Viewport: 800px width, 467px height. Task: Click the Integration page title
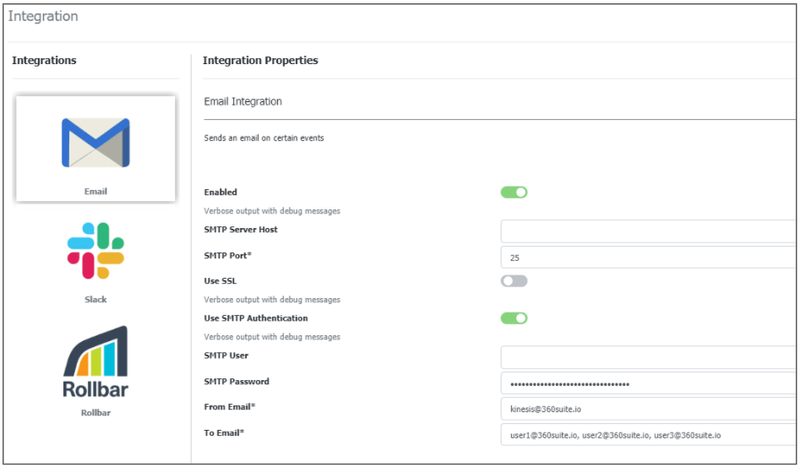pos(43,16)
